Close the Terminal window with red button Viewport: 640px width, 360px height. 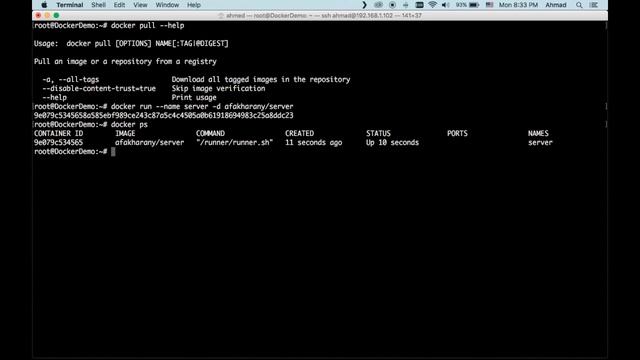pyautogui.click(x=38, y=16)
